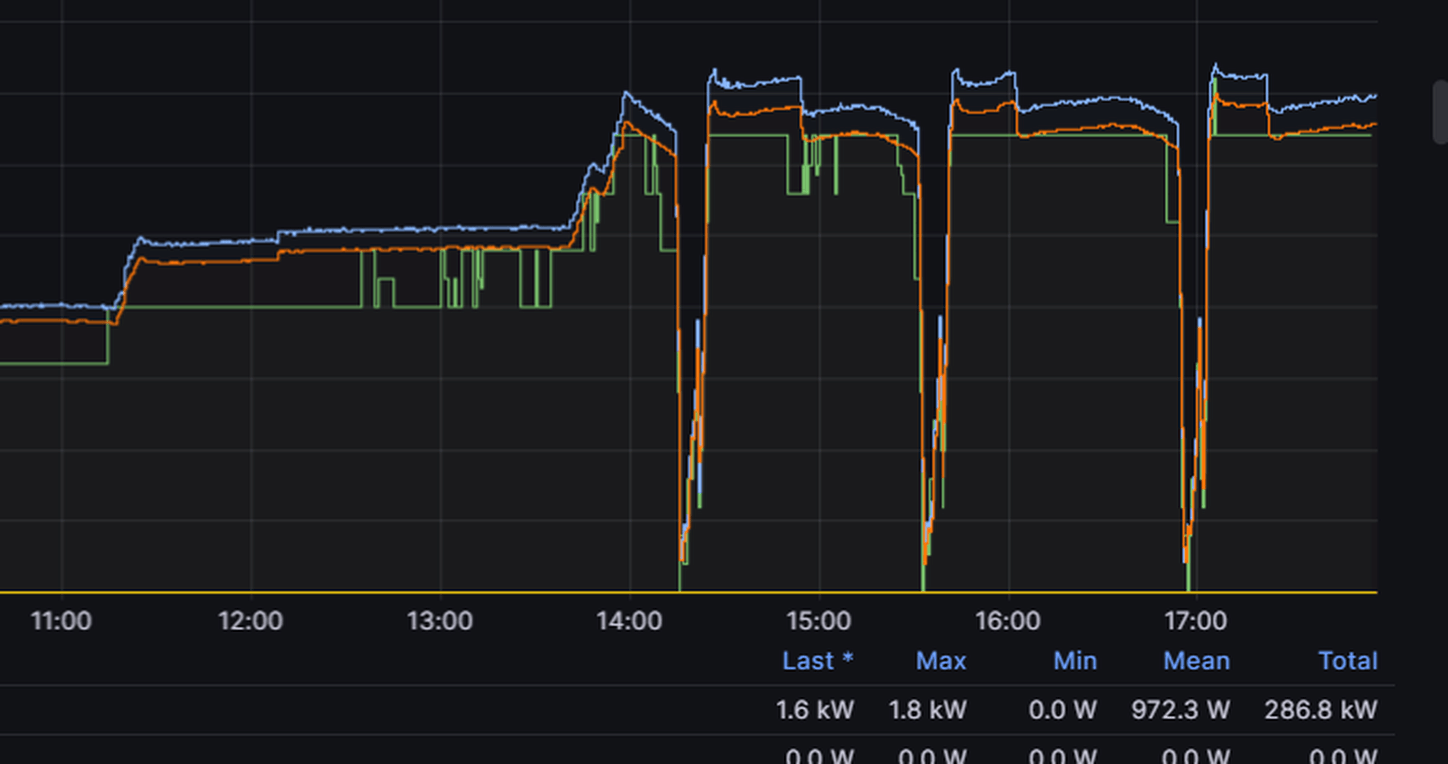Click the "1.8 kW" max value
This screenshot has height=764, width=1448.
point(928,710)
